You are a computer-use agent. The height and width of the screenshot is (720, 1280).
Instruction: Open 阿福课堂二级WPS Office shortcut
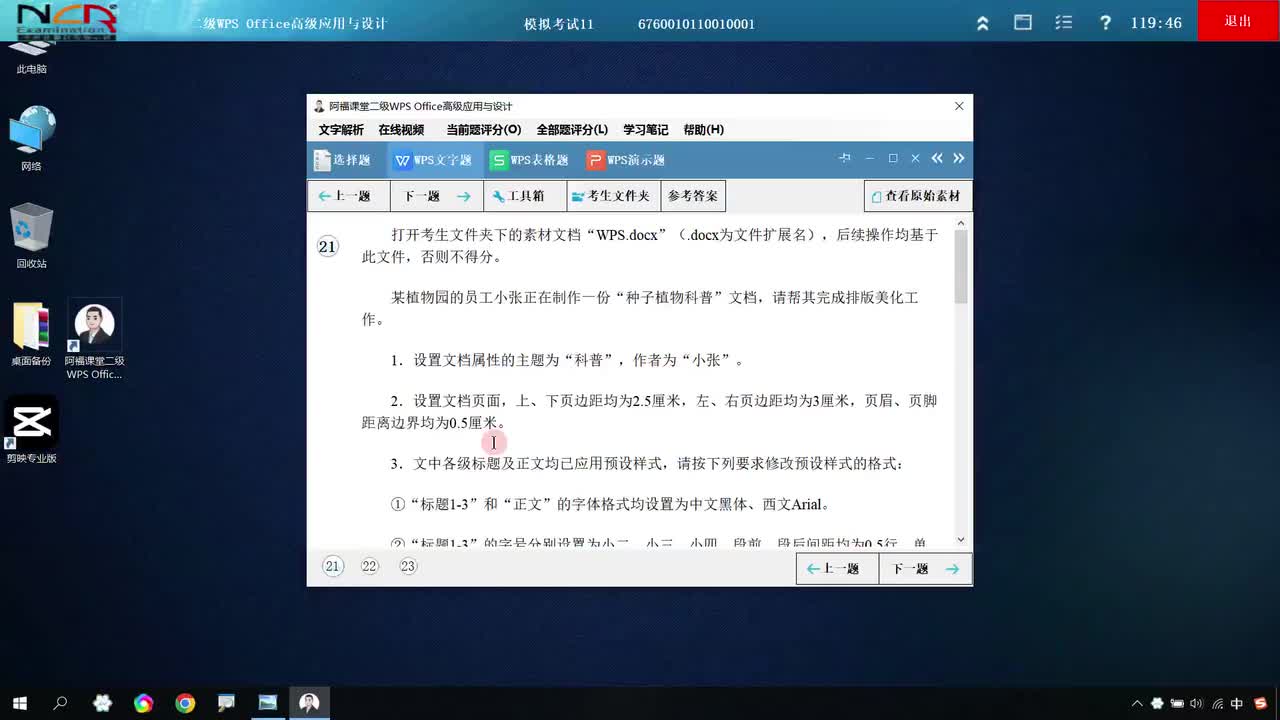click(x=94, y=340)
